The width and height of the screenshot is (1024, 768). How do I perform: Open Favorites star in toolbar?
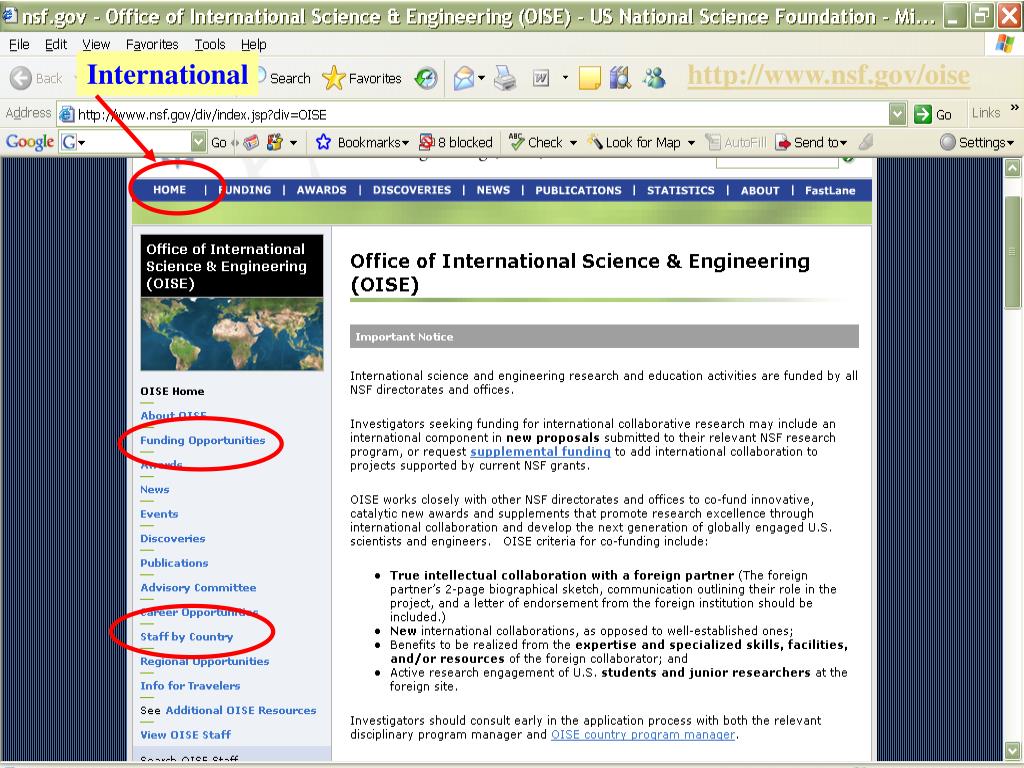(x=361, y=78)
